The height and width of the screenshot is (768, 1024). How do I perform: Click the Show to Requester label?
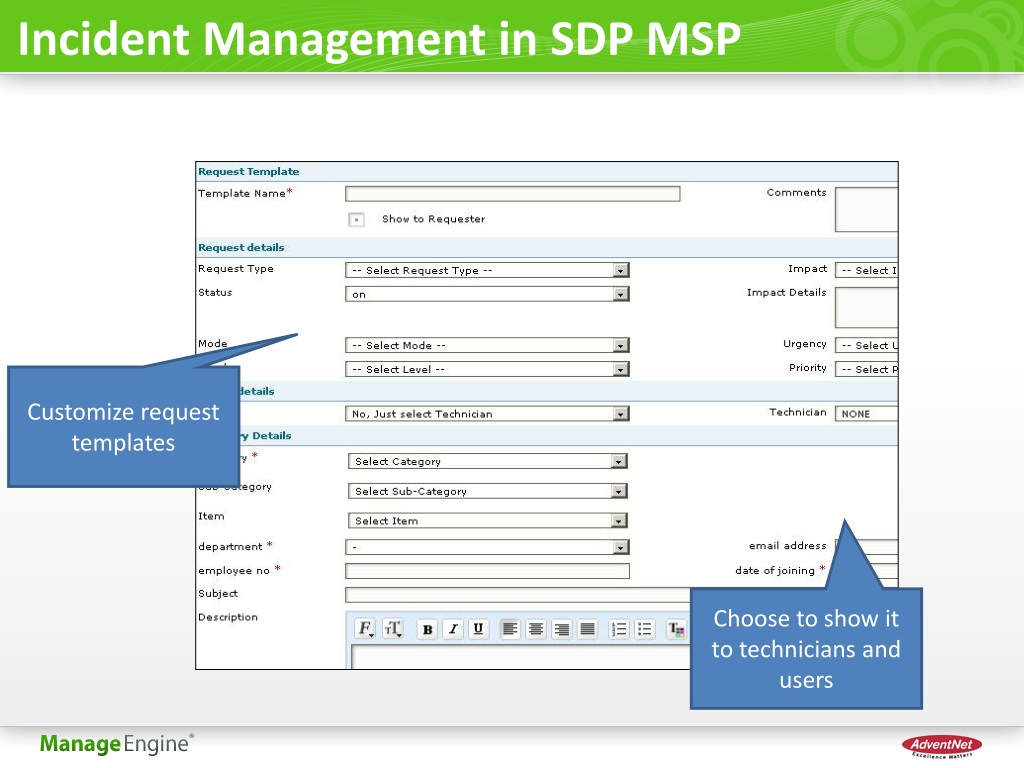(434, 219)
